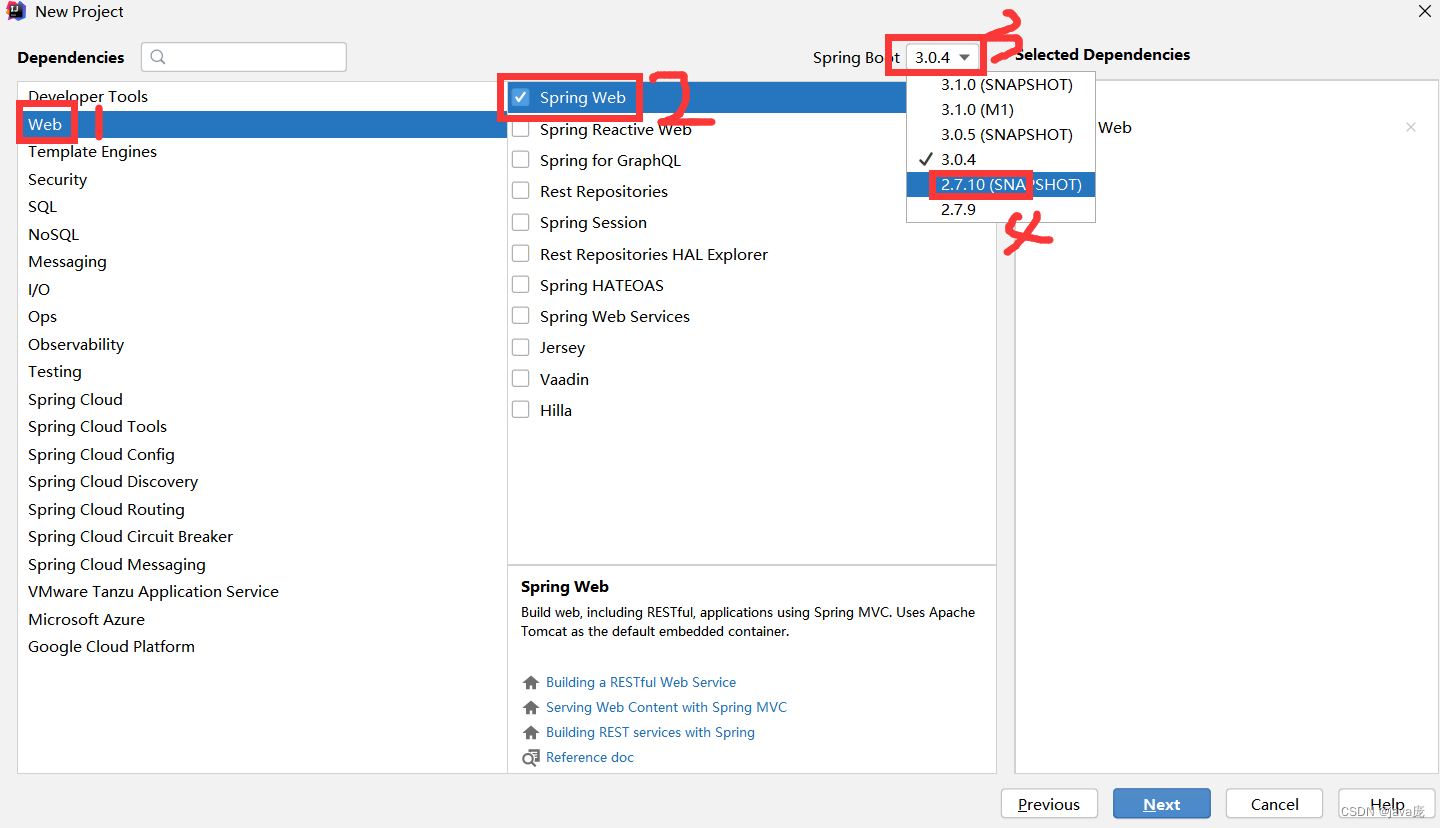Choose Spring Boot version 2.7.9

1001,209
